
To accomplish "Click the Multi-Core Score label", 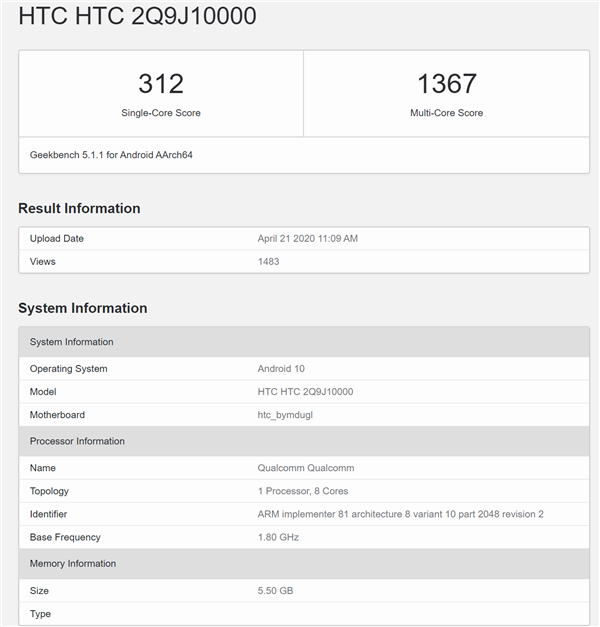I will tap(446, 113).
